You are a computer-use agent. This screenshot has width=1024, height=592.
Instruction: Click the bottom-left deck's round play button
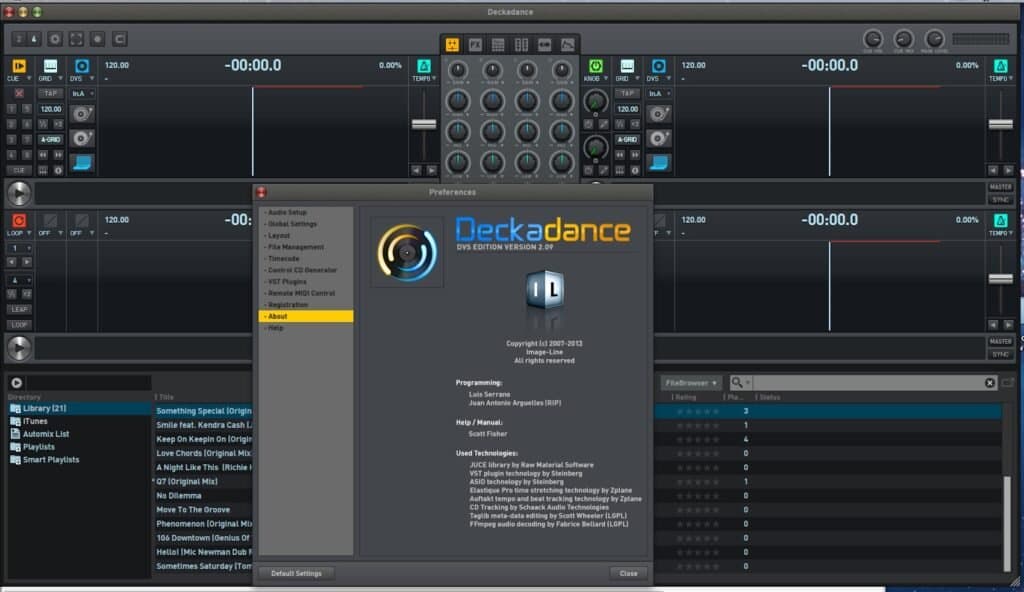tap(19, 348)
